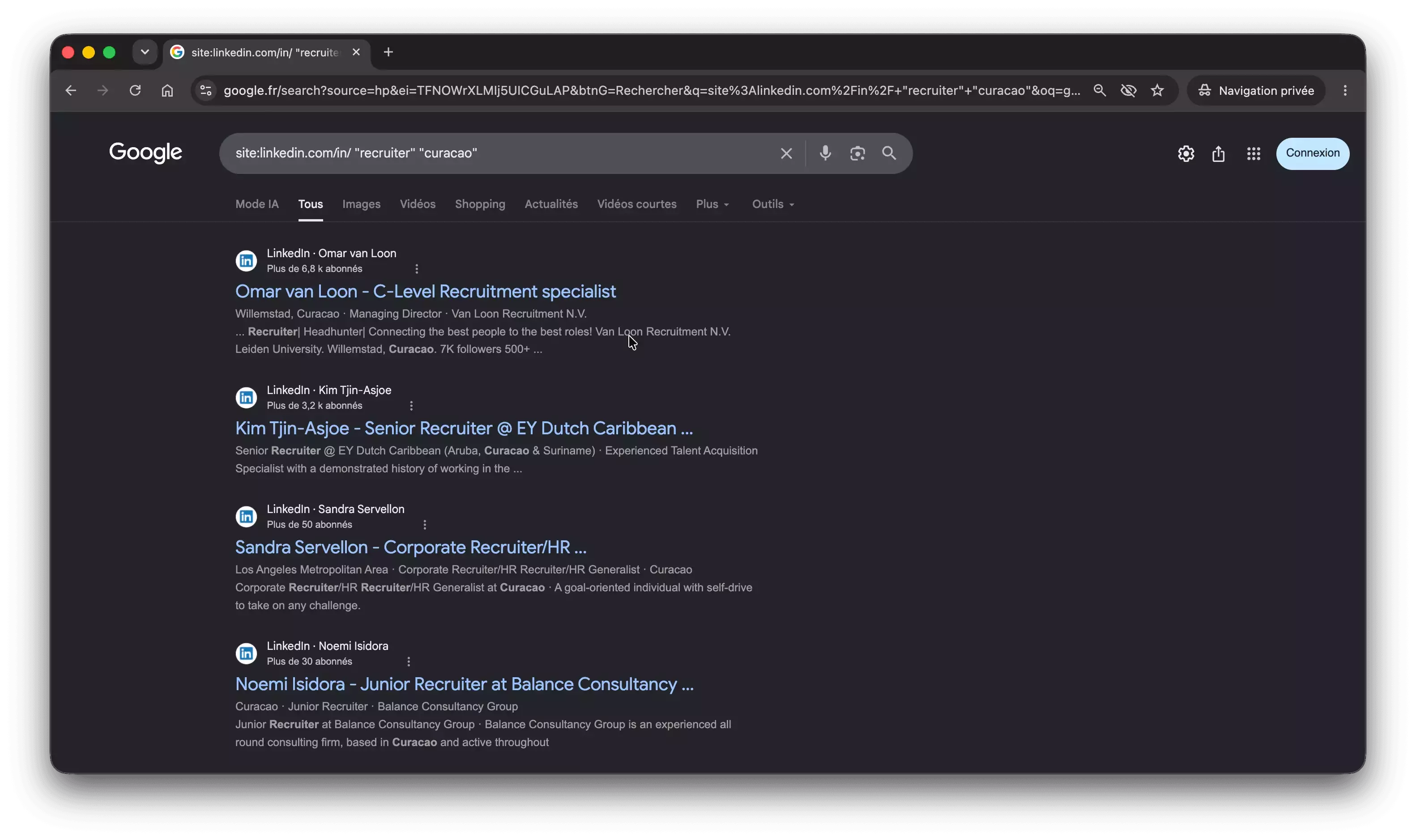Start a voice search with microphone
1416x840 pixels.
(826, 153)
